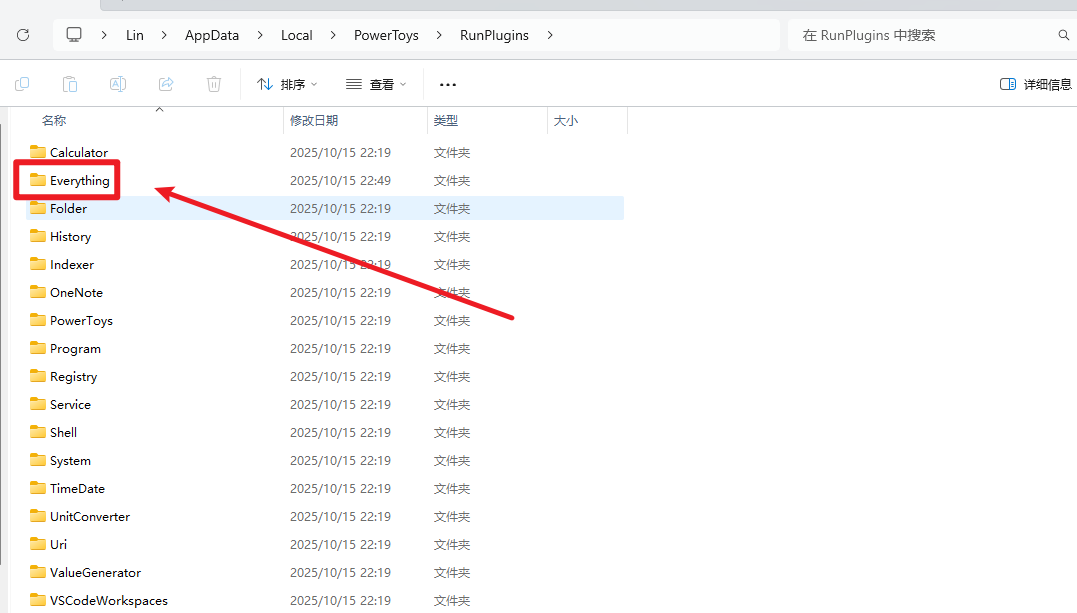Click the delete trash can icon
The image size is (1077, 613).
(x=214, y=84)
